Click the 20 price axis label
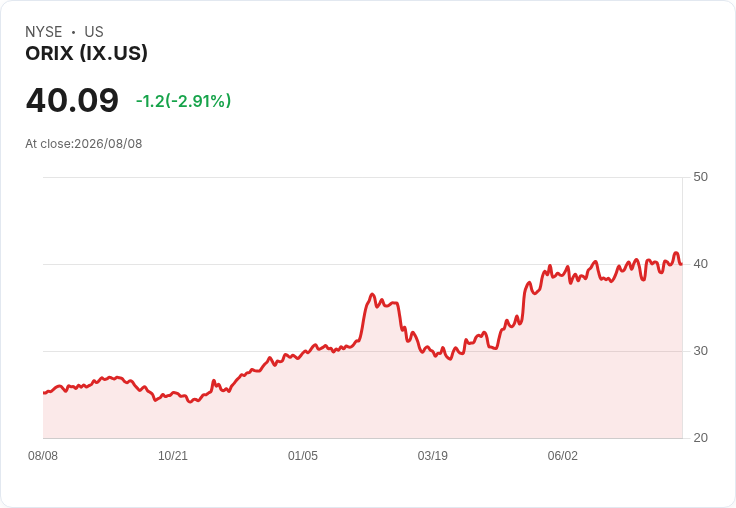 (700, 438)
